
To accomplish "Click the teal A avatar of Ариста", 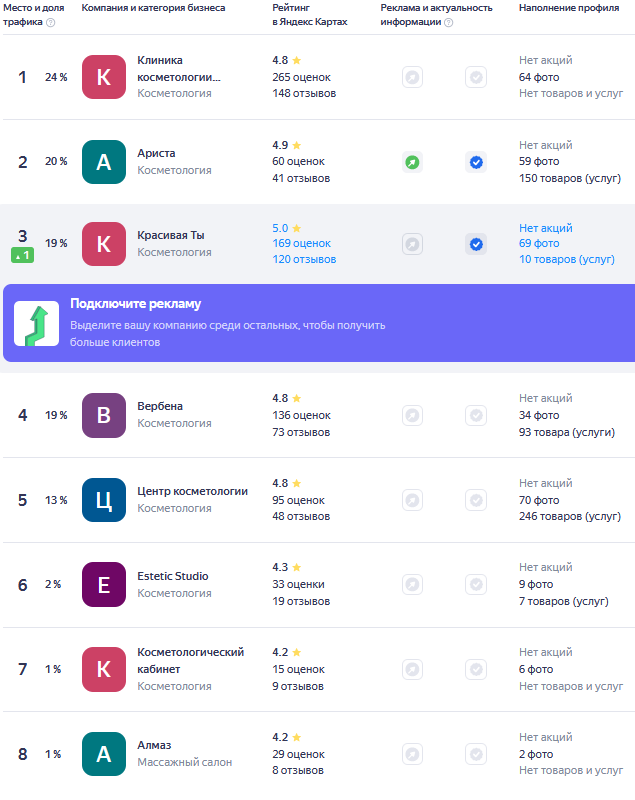I will [104, 162].
